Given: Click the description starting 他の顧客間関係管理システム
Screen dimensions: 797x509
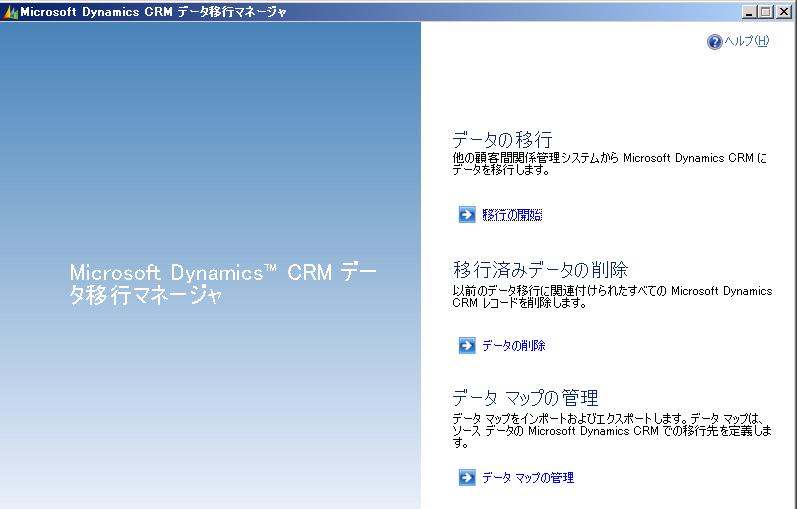Looking at the screenshot, I should tap(610, 164).
